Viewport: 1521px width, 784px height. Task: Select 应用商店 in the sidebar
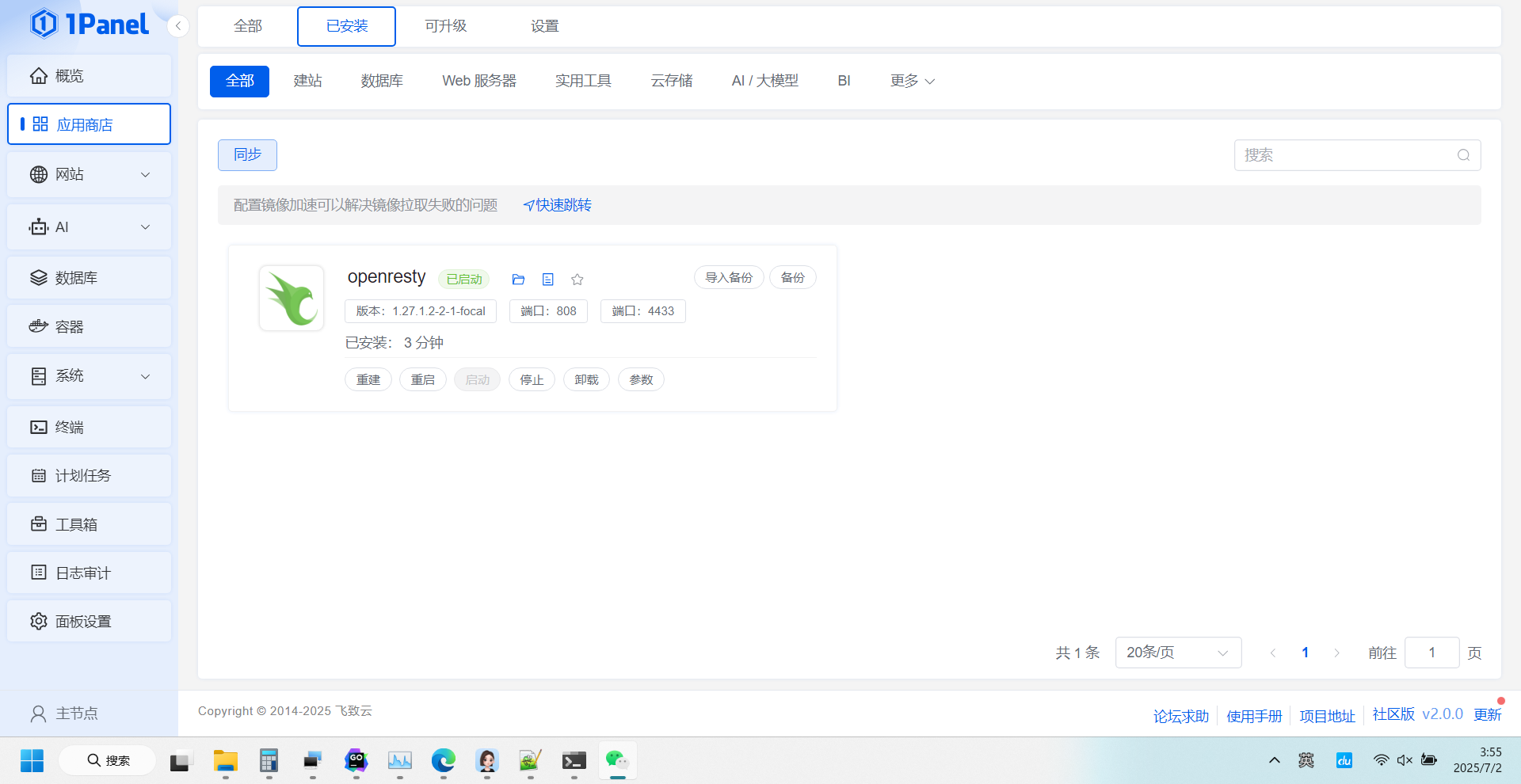pyautogui.click(x=89, y=124)
